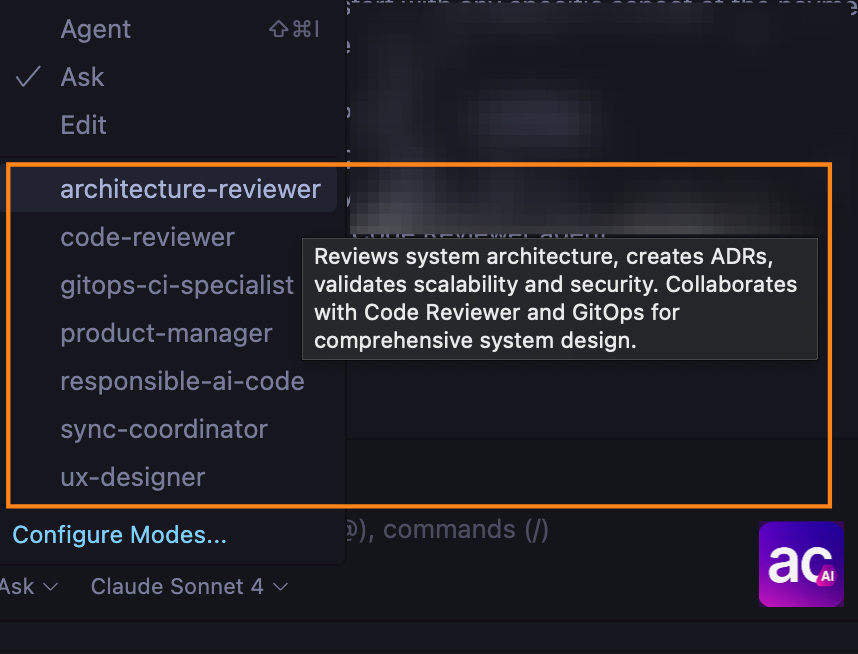Choose the sync-coordinator mode
This screenshot has height=654, width=858.
pyautogui.click(x=164, y=429)
